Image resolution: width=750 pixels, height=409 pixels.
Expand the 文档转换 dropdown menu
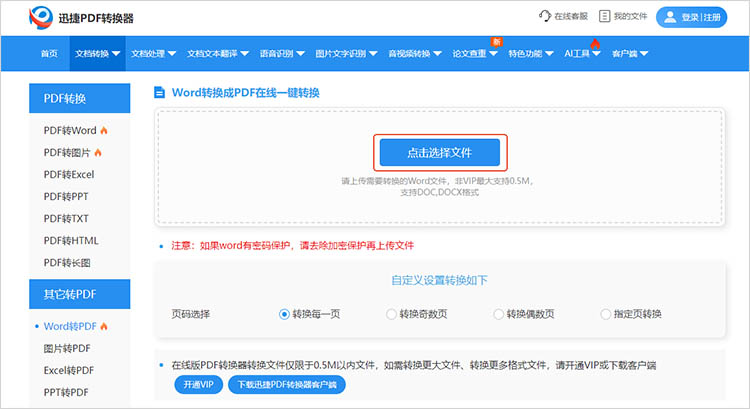(x=99, y=53)
